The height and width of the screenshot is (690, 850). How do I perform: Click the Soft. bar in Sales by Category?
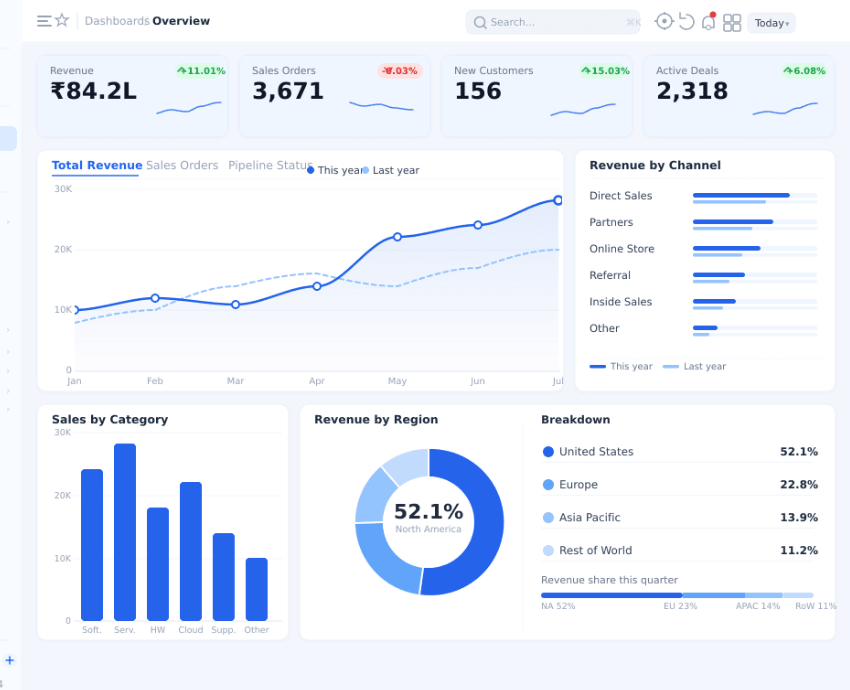point(92,545)
